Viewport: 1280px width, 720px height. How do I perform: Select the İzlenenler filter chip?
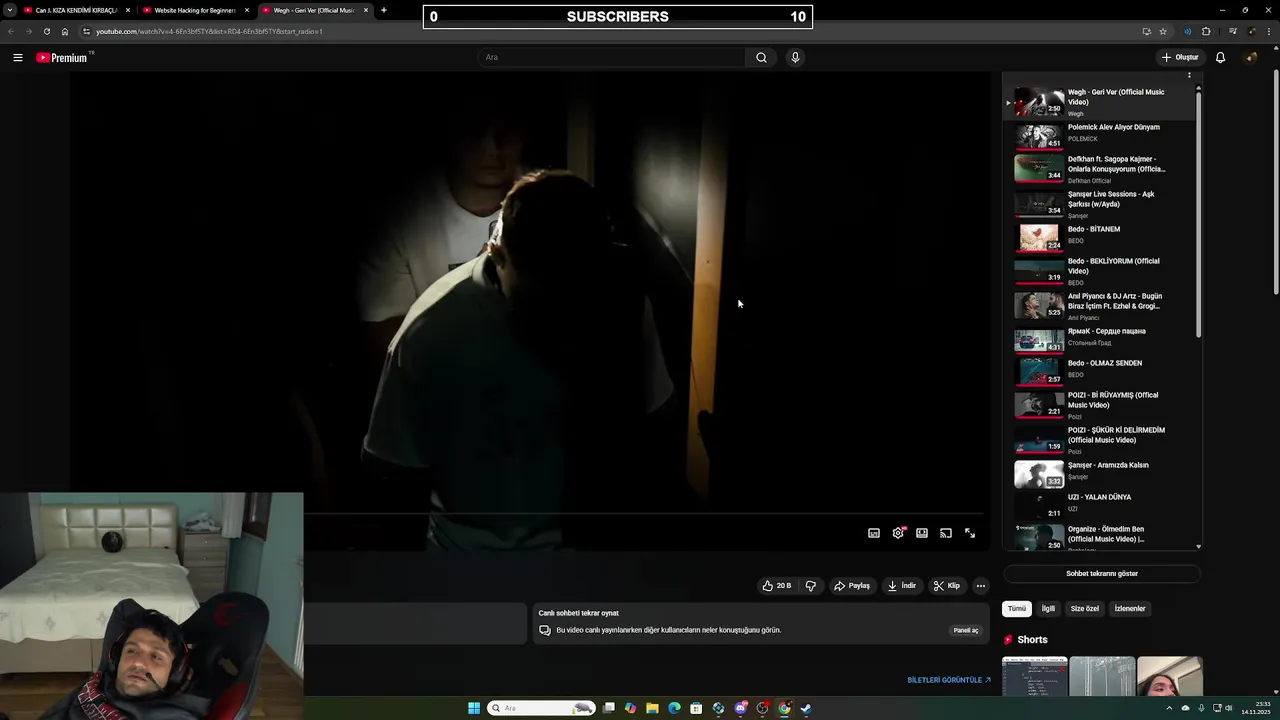coord(1130,608)
